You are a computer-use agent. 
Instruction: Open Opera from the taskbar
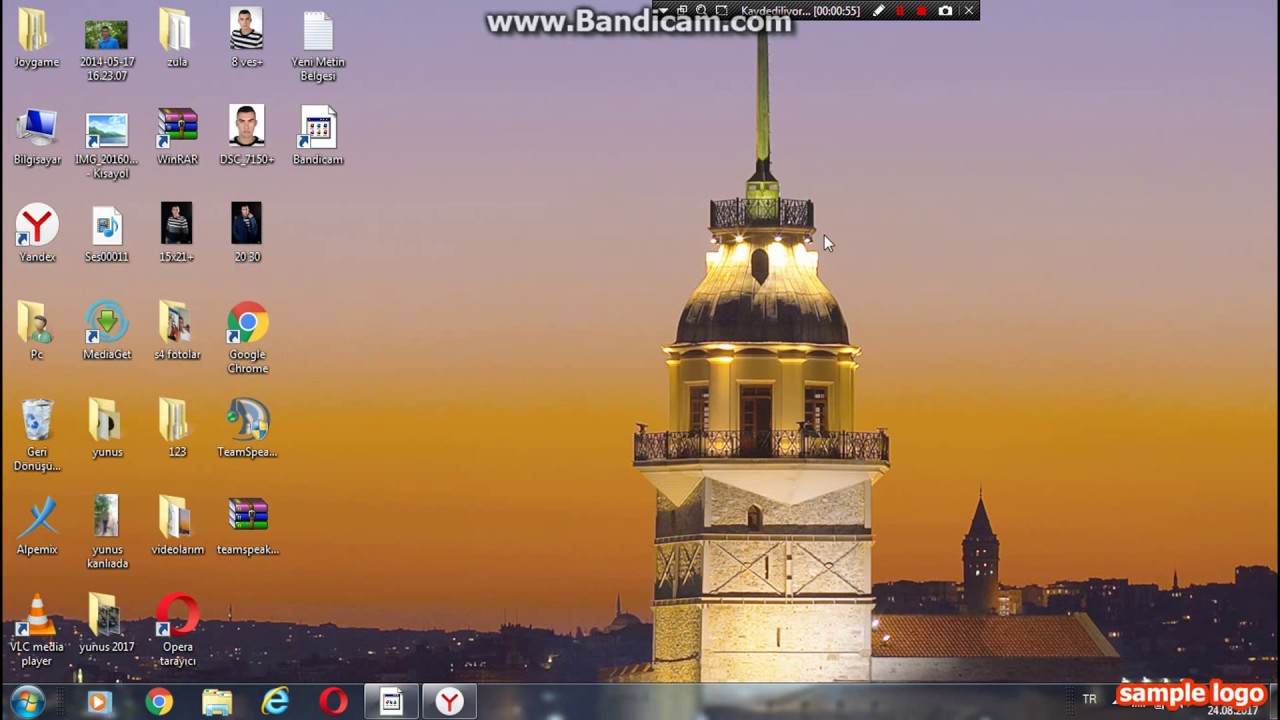[x=333, y=702]
